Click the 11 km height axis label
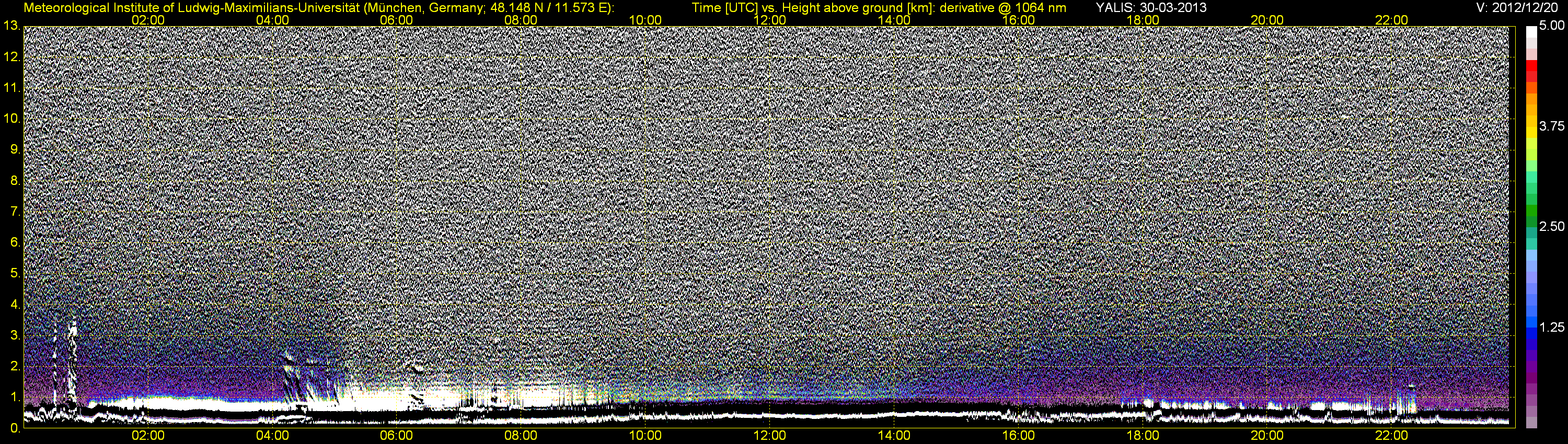The width and height of the screenshot is (1568, 444). pos(11,88)
